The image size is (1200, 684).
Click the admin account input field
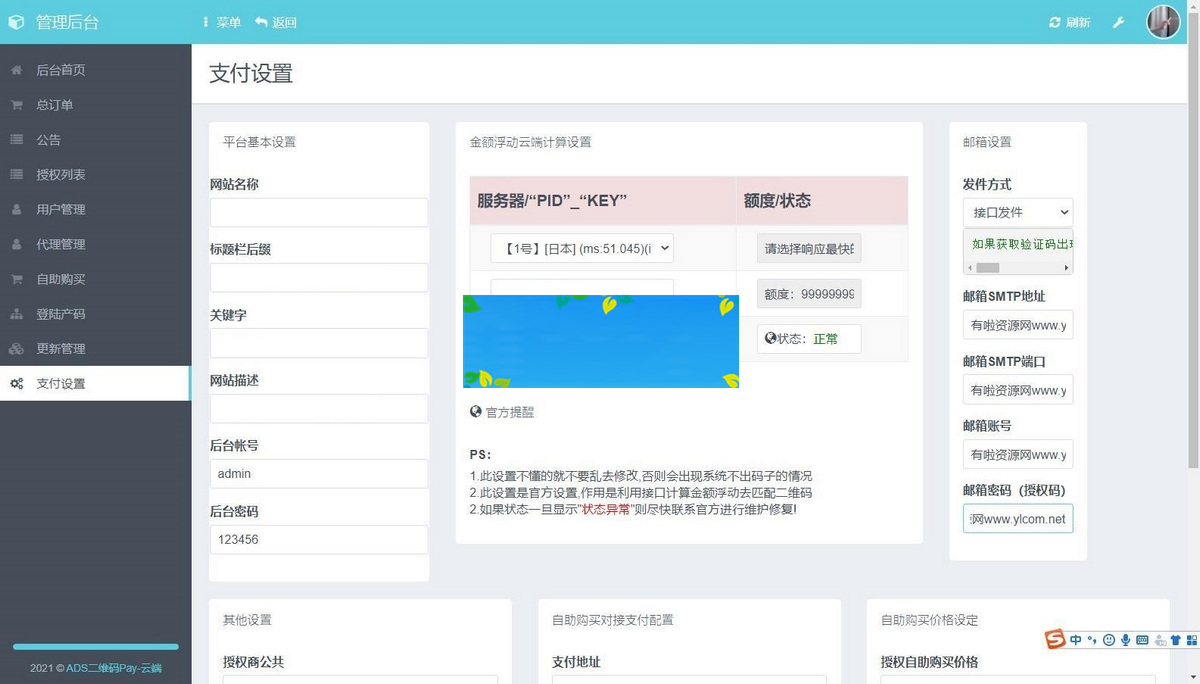(x=318, y=473)
